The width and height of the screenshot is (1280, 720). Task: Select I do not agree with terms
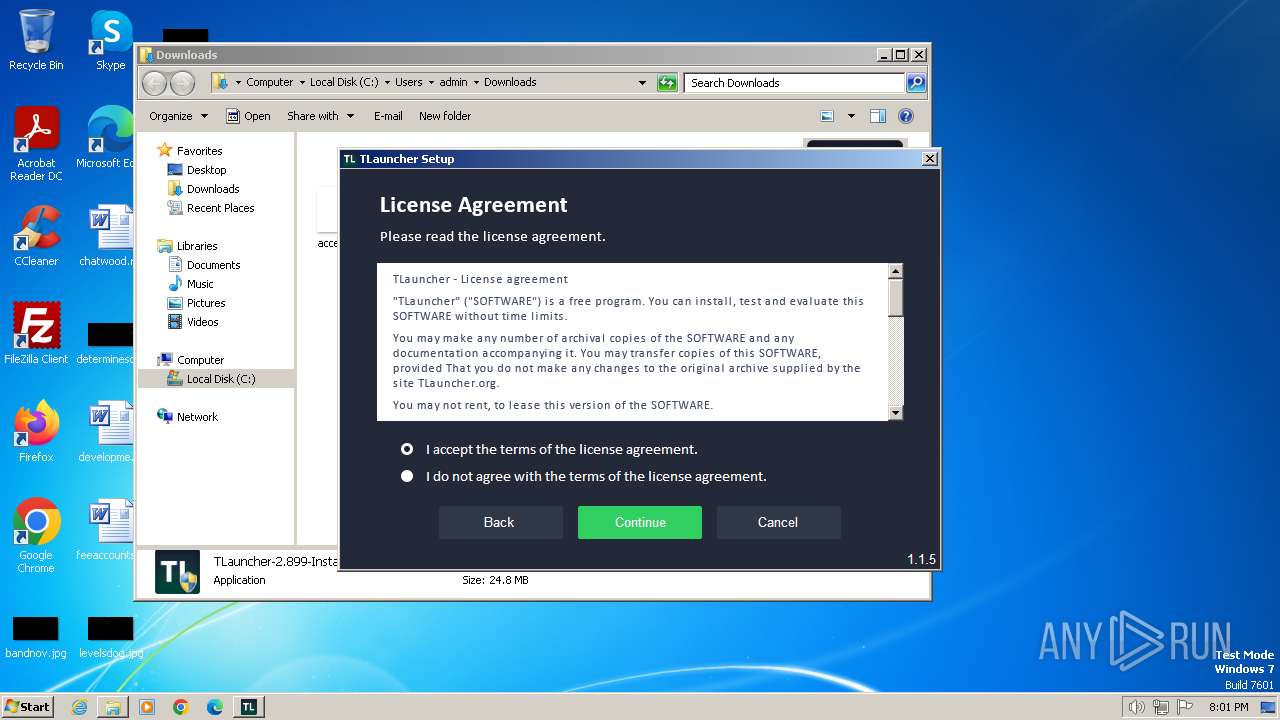[407, 476]
